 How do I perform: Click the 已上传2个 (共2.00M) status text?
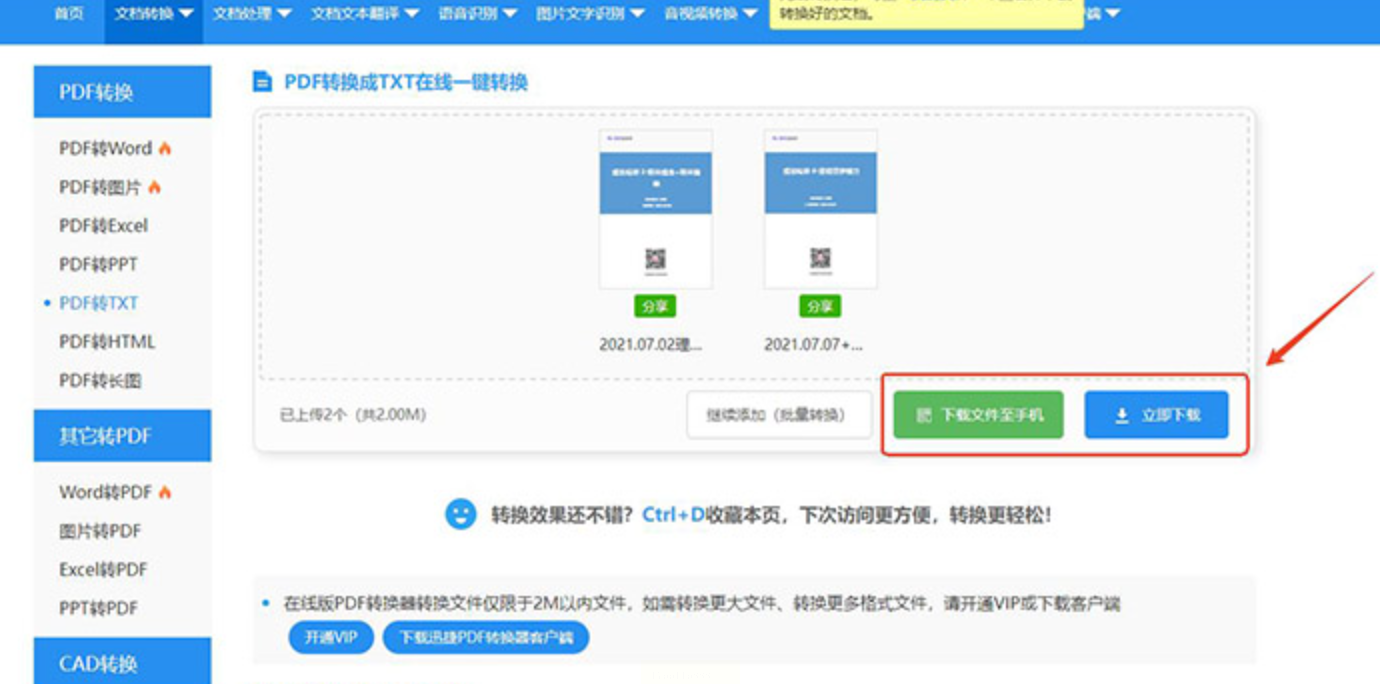353,414
